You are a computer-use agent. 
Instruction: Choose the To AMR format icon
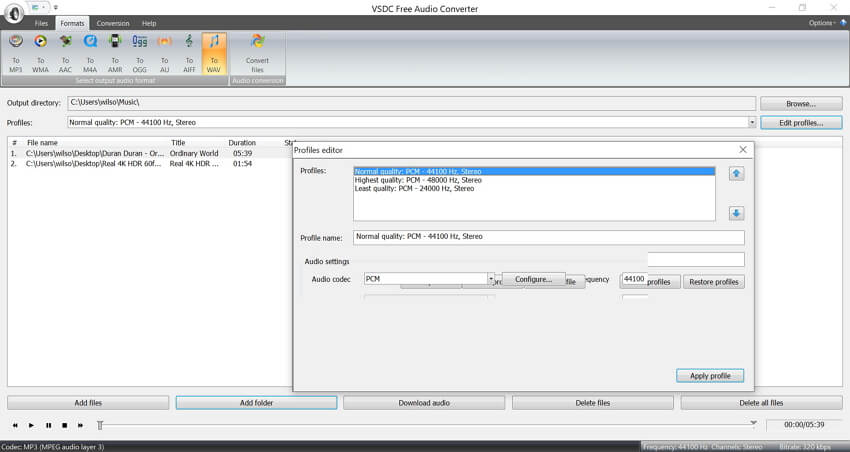(115, 53)
